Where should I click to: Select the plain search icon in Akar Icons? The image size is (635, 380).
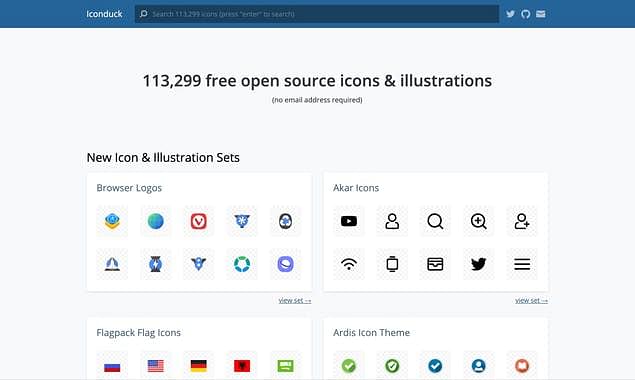pos(435,221)
